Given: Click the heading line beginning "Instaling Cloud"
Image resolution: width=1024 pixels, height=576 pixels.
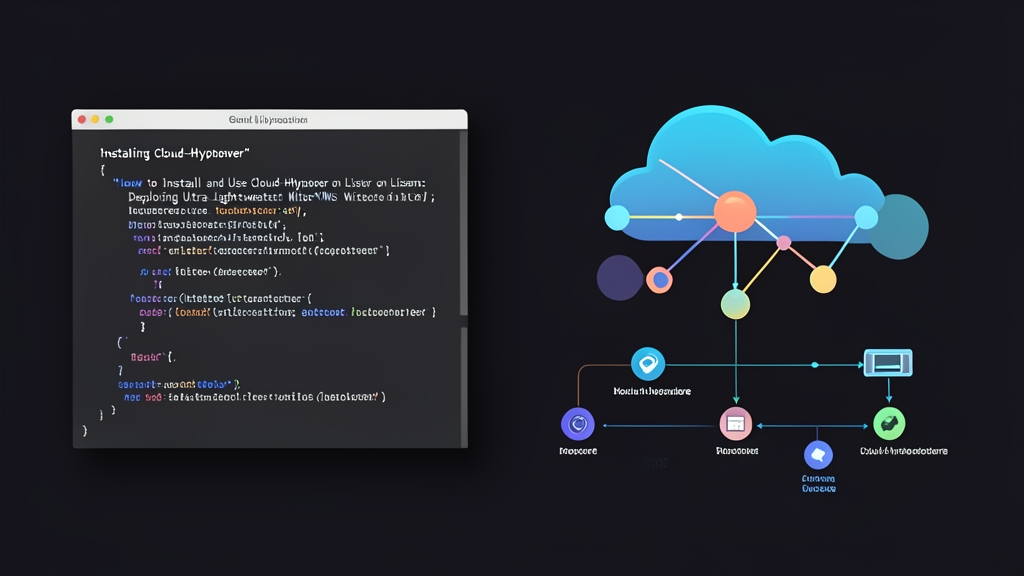Looking at the screenshot, I should pyautogui.click(x=174, y=153).
